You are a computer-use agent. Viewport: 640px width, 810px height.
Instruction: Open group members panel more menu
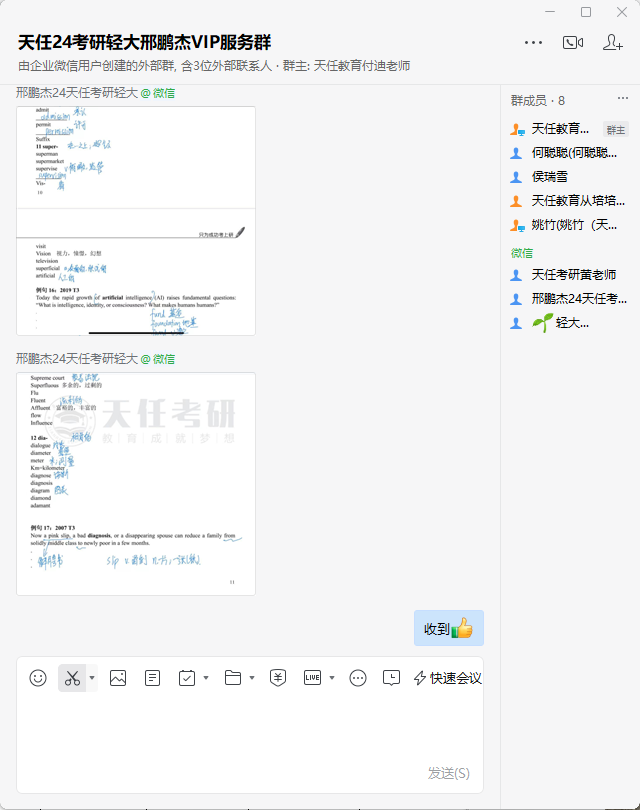click(x=622, y=99)
